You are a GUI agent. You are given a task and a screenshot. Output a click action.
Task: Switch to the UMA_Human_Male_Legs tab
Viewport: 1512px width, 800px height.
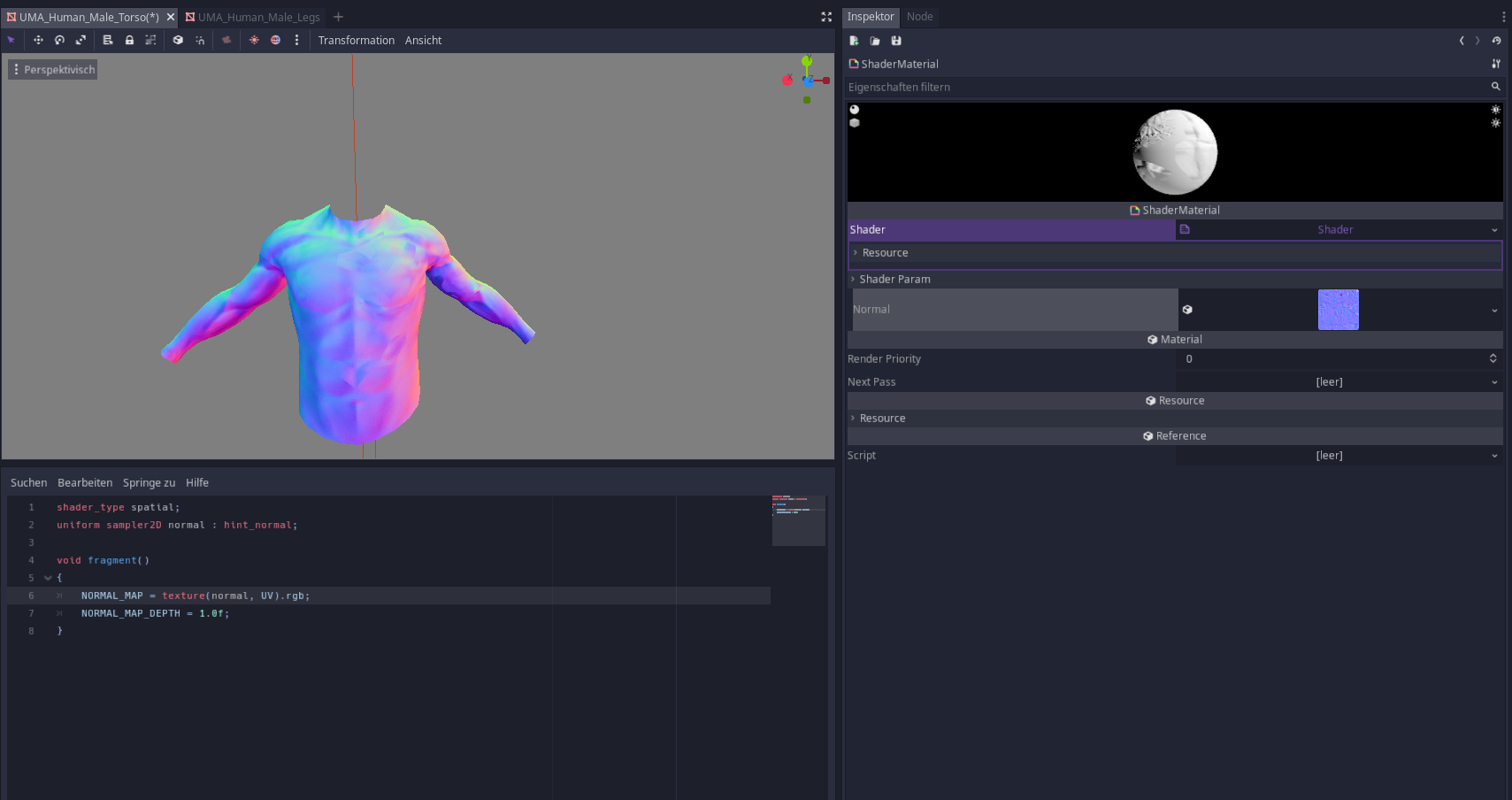257,16
